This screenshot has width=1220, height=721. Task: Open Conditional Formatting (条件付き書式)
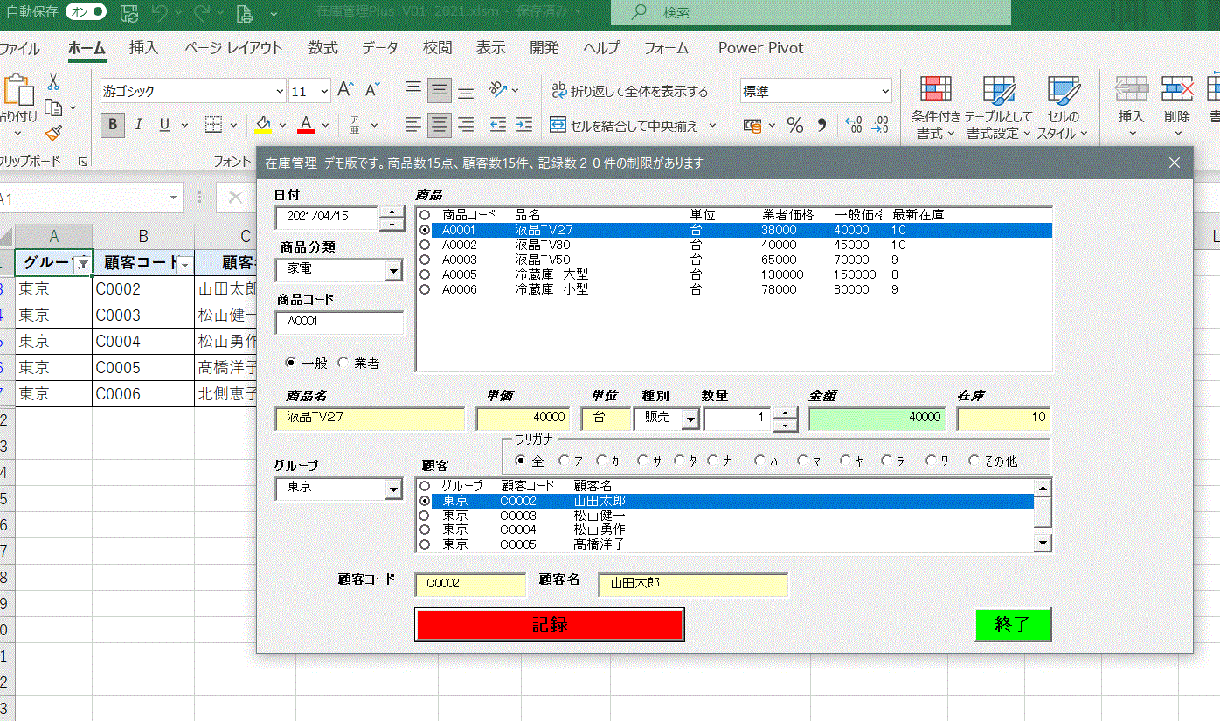(936, 108)
